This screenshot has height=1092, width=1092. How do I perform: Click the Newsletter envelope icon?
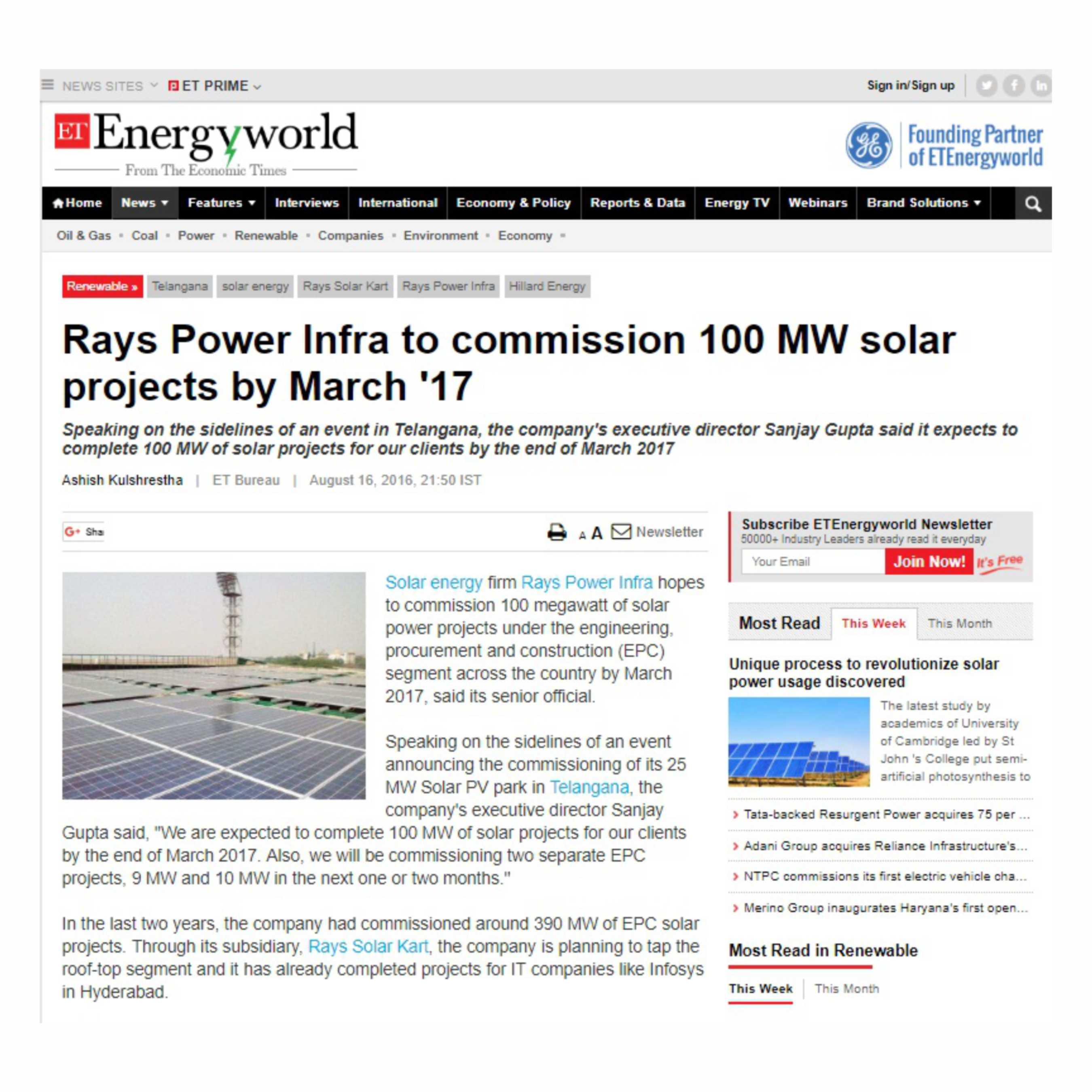(x=621, y=531)
